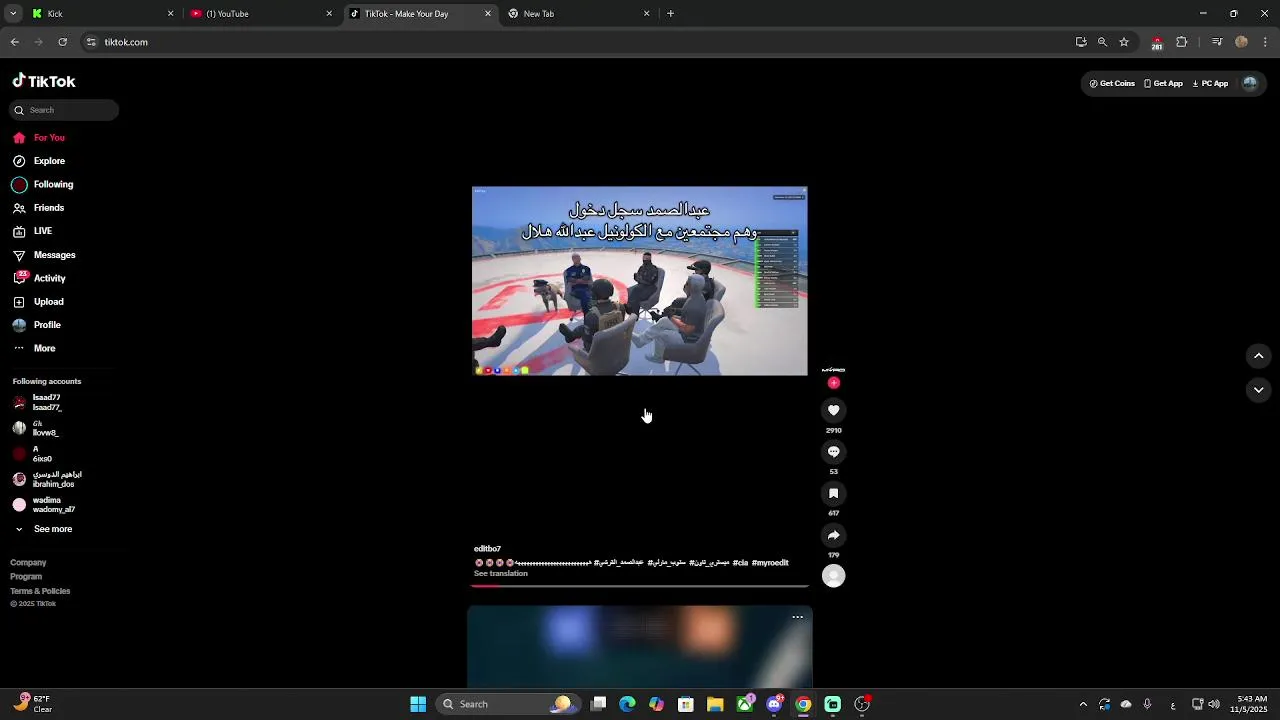Open a new browser tab with plus
This screenshot has height=720, width=1280.
point(670,14)
